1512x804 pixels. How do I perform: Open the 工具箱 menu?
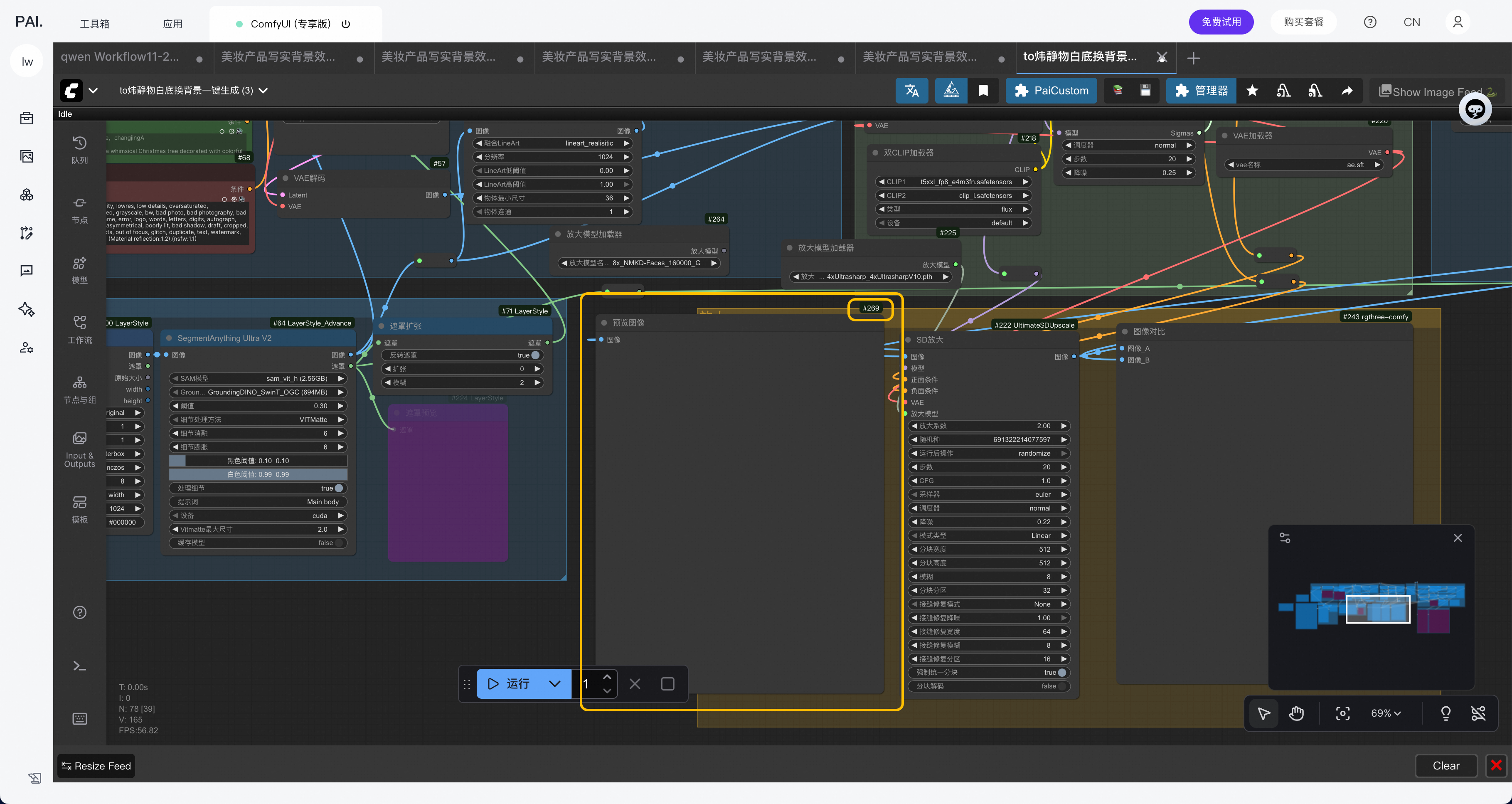(x=94, y=24)
